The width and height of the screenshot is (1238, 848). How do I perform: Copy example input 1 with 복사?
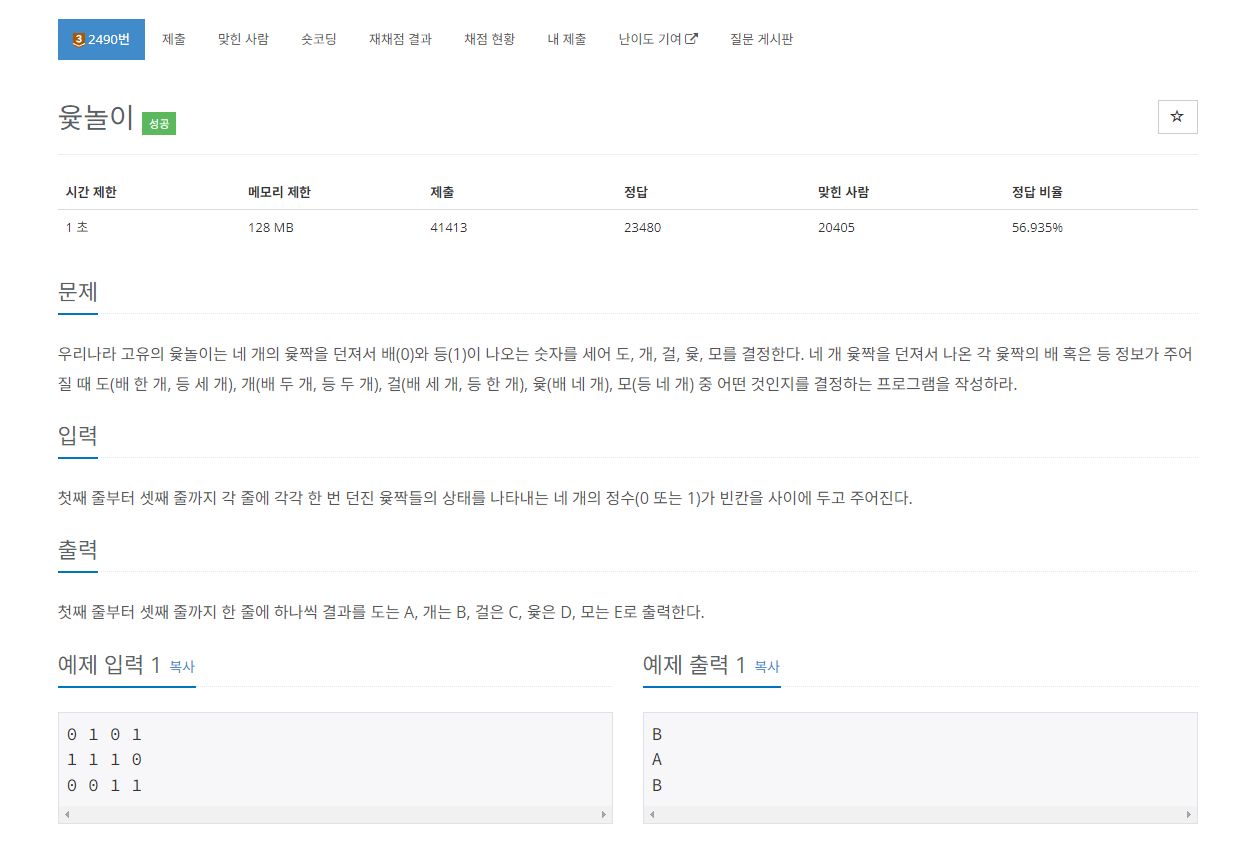[x=182, y=667]
